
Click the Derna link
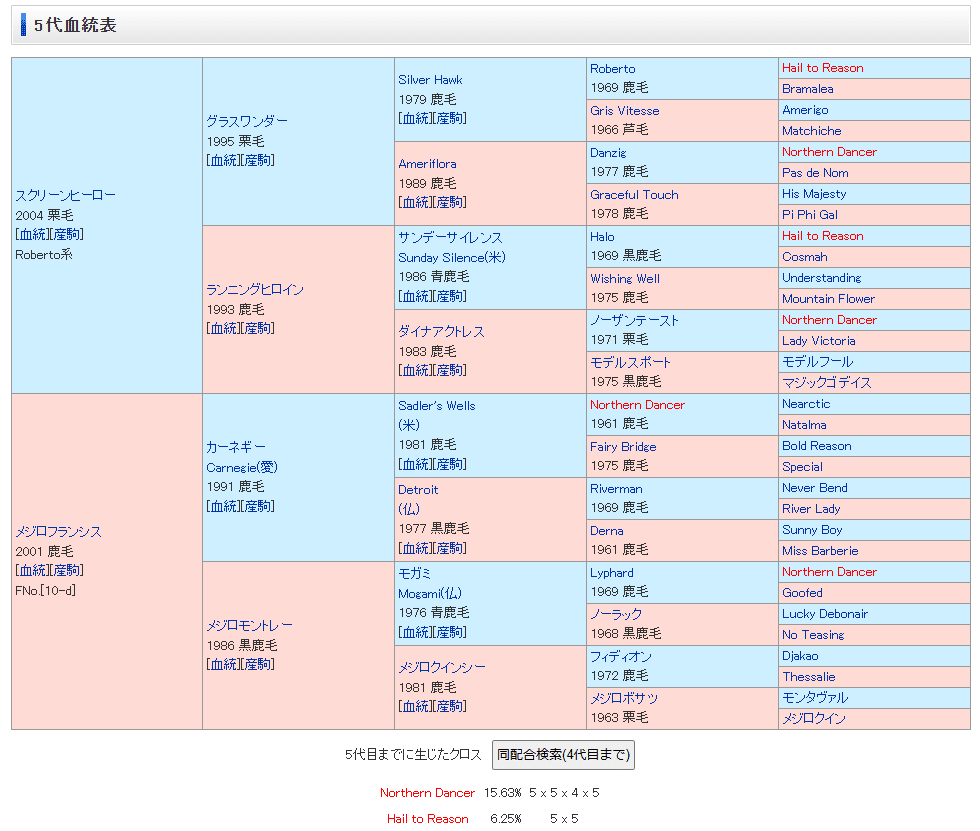[x=606, y=530]
